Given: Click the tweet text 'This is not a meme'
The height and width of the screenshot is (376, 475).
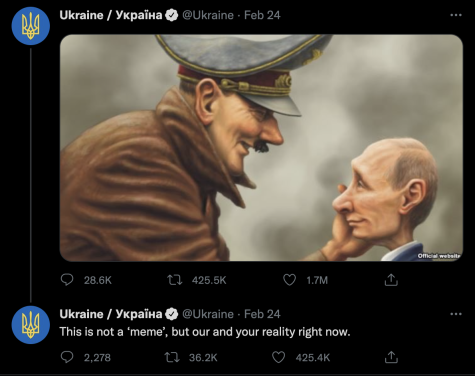Looking at the screenshot, I should click(205, 332).
